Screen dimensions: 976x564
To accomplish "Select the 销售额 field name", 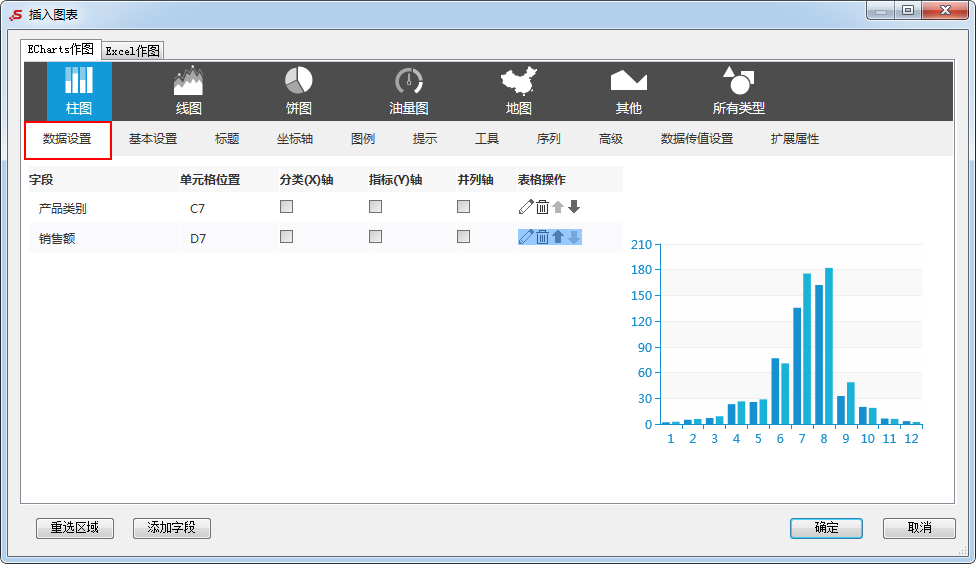I will [57, 238].
